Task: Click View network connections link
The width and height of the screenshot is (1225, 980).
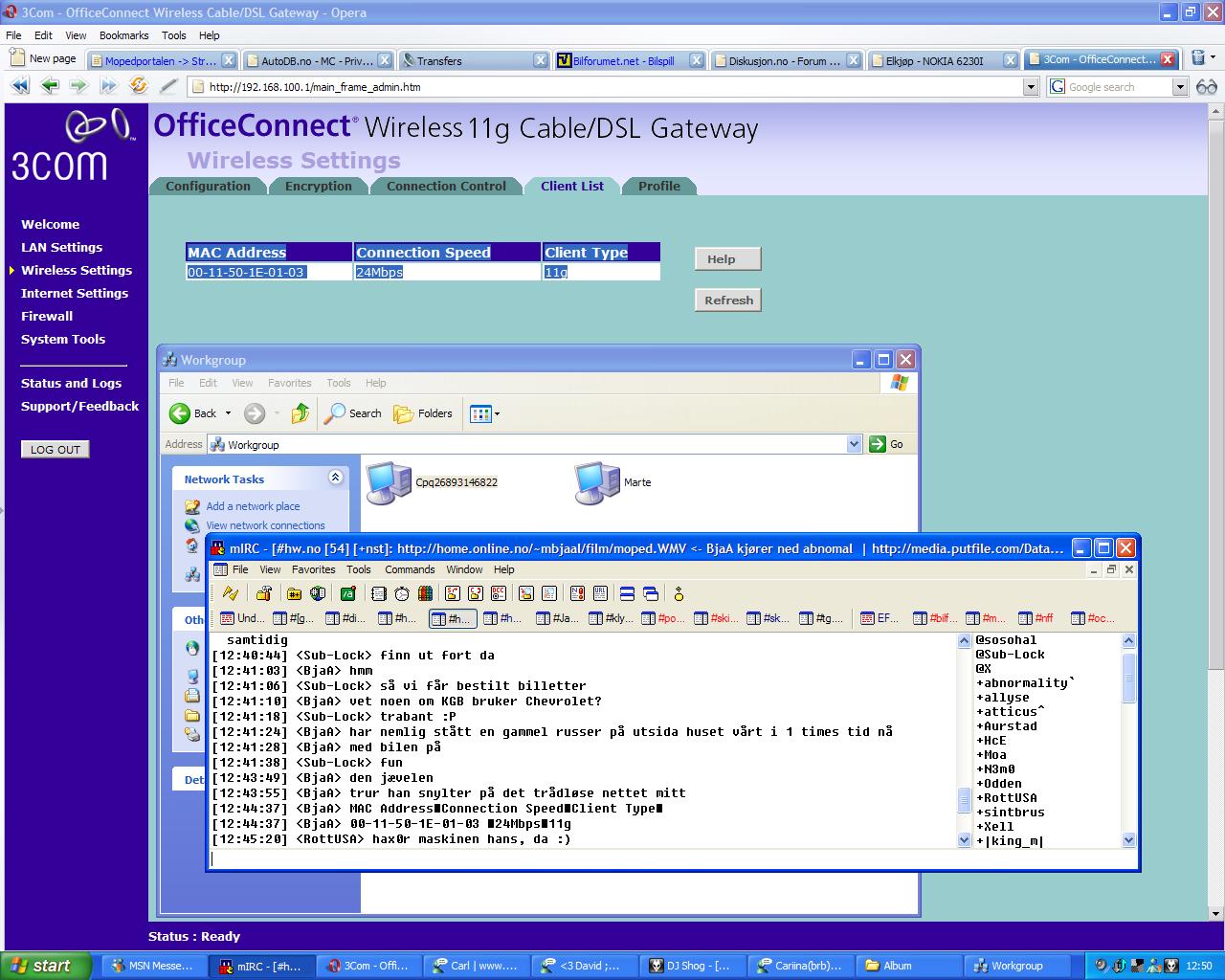Action: (265, 525)
